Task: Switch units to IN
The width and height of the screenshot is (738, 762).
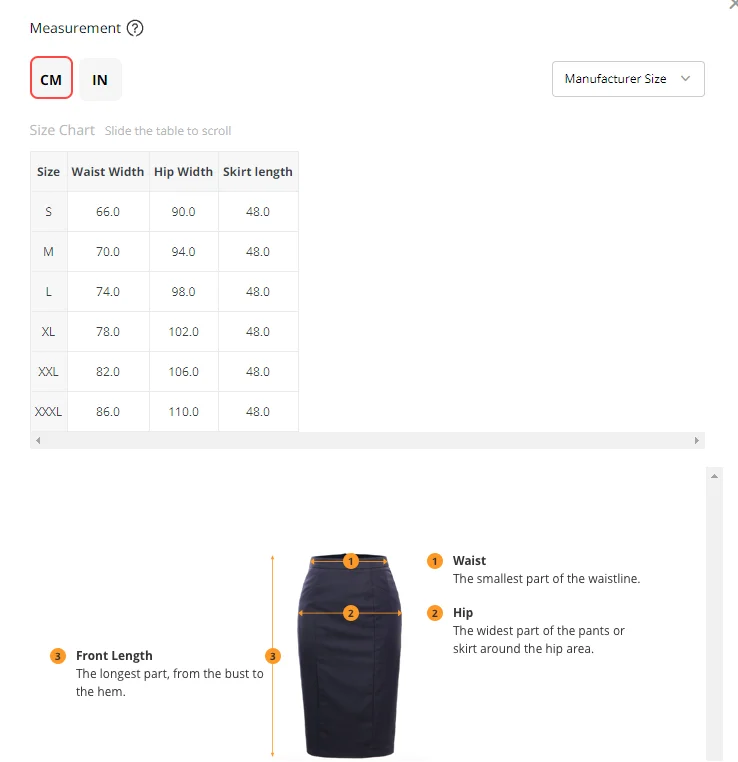Action: tap(100, 80)
